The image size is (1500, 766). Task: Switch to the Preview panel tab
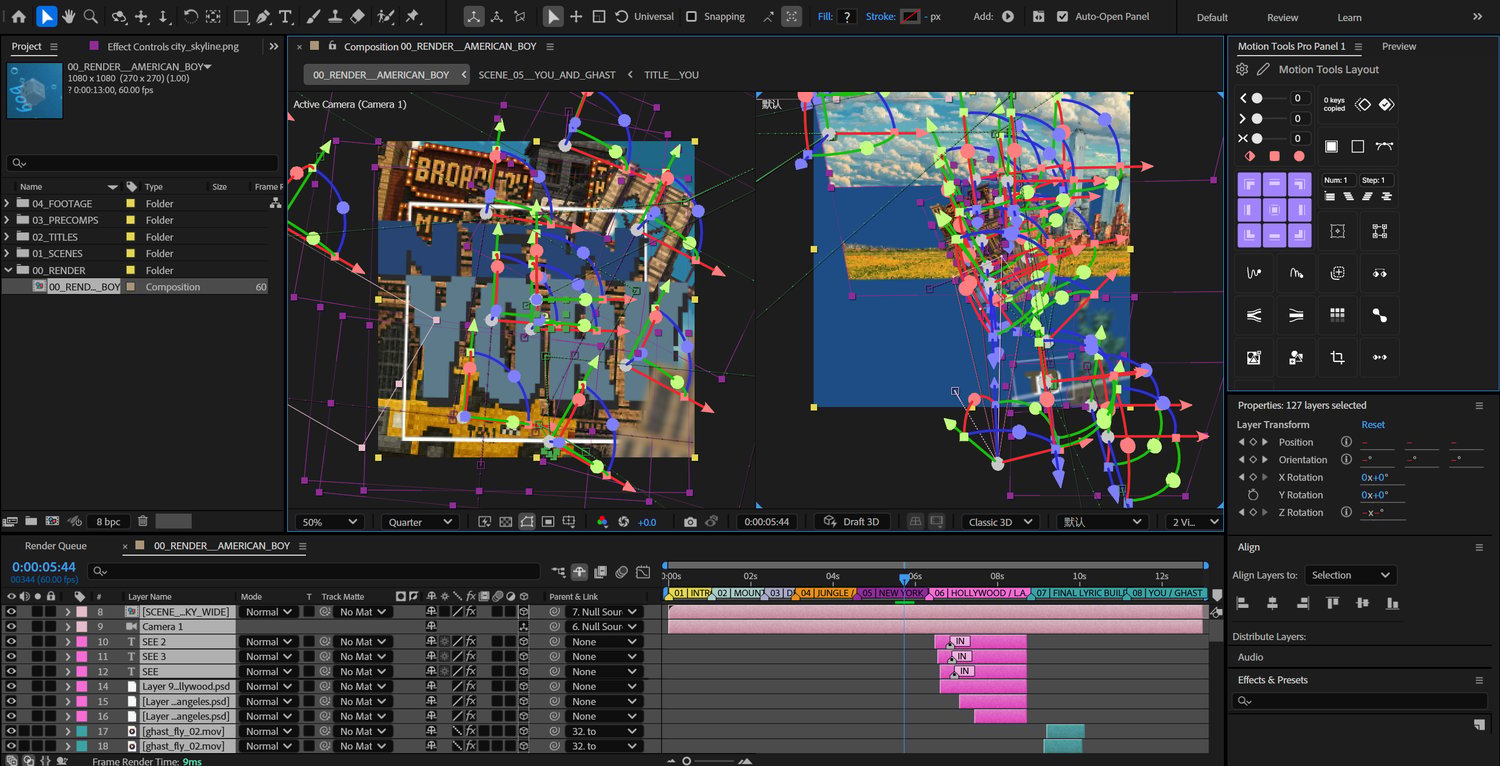click(1399, 46)
